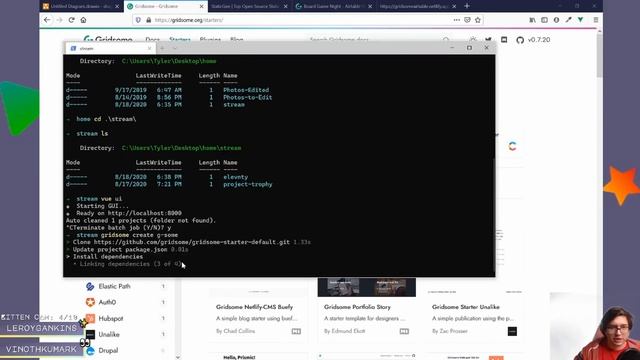This screenshot has width=640, height=360.
Task: Click author By Edmund Elott
Action: (x=344, y=331)
